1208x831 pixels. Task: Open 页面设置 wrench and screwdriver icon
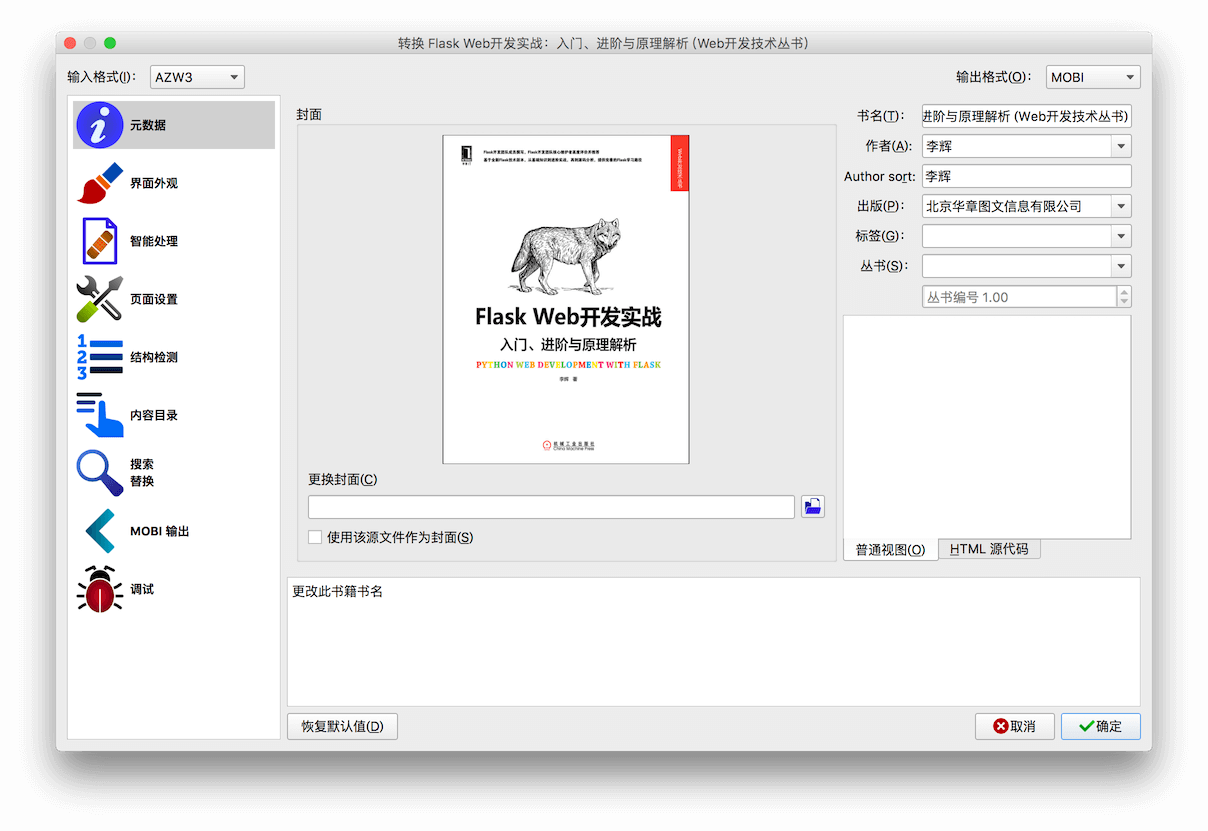[x=100, y=299]
